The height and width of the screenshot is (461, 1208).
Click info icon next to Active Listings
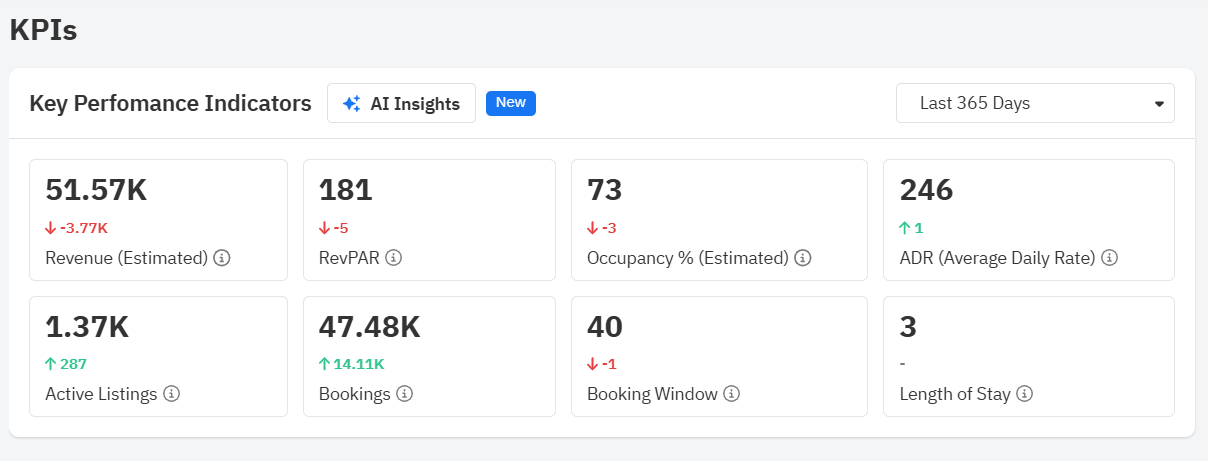[x=172, y=394]
